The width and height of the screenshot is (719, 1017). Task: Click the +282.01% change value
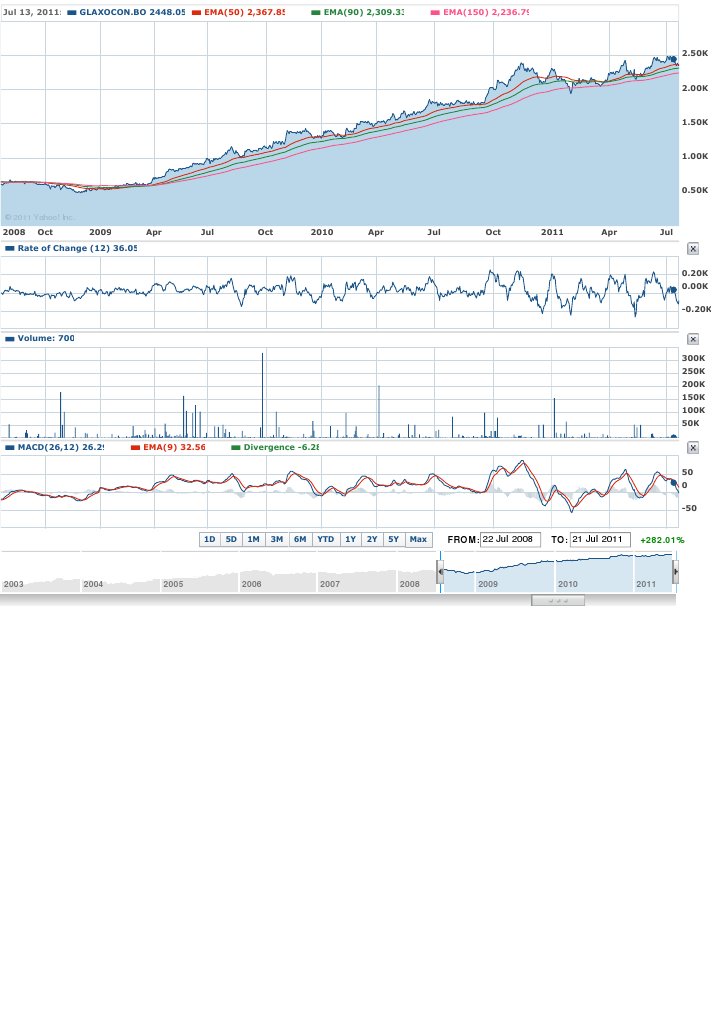click(x=662, y=540)
